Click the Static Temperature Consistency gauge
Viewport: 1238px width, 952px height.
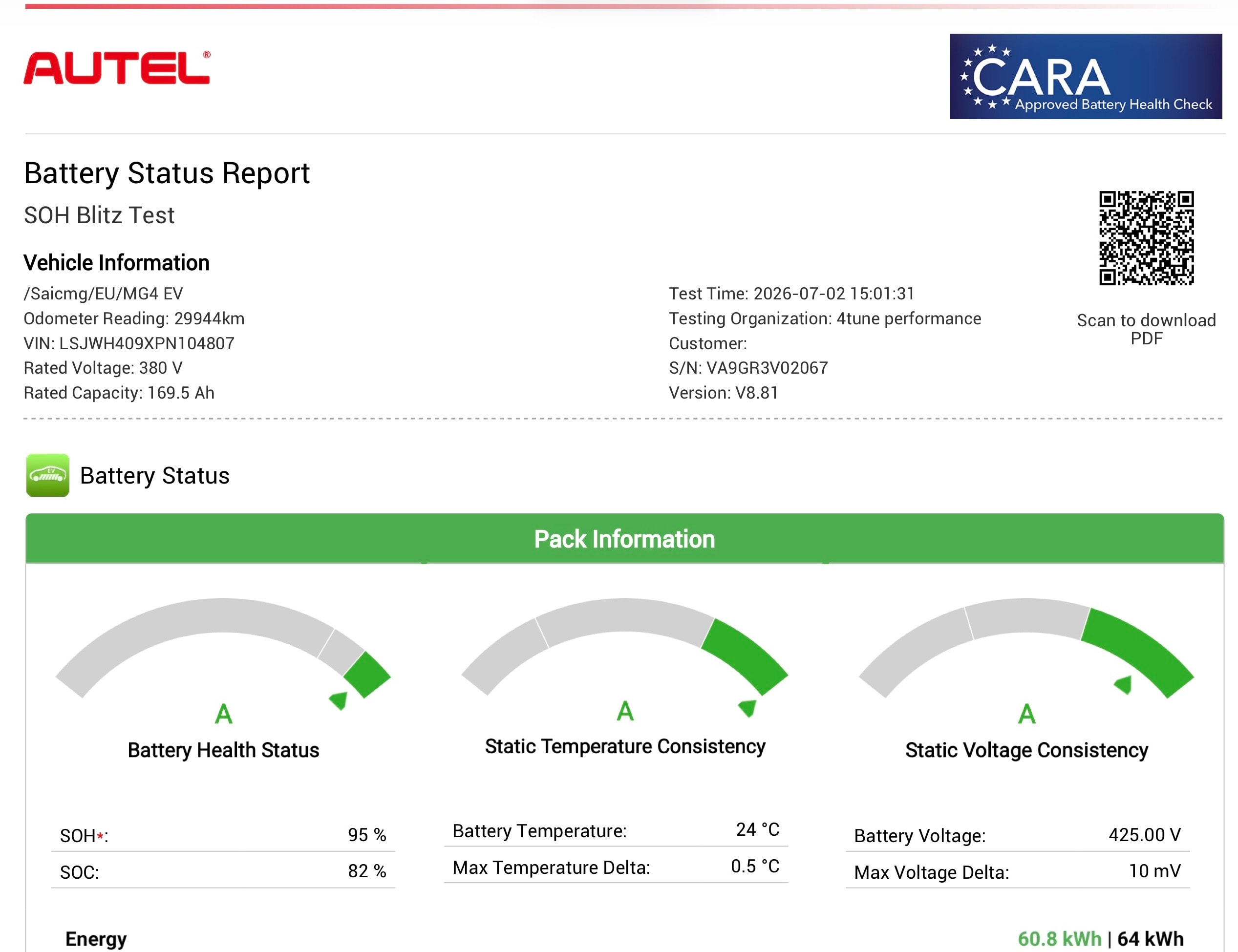point(625,647)
